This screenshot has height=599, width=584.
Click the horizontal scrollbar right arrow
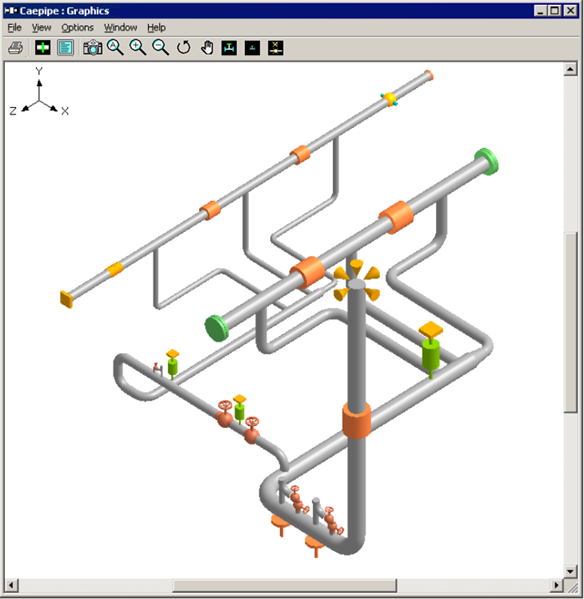point(556,585)
